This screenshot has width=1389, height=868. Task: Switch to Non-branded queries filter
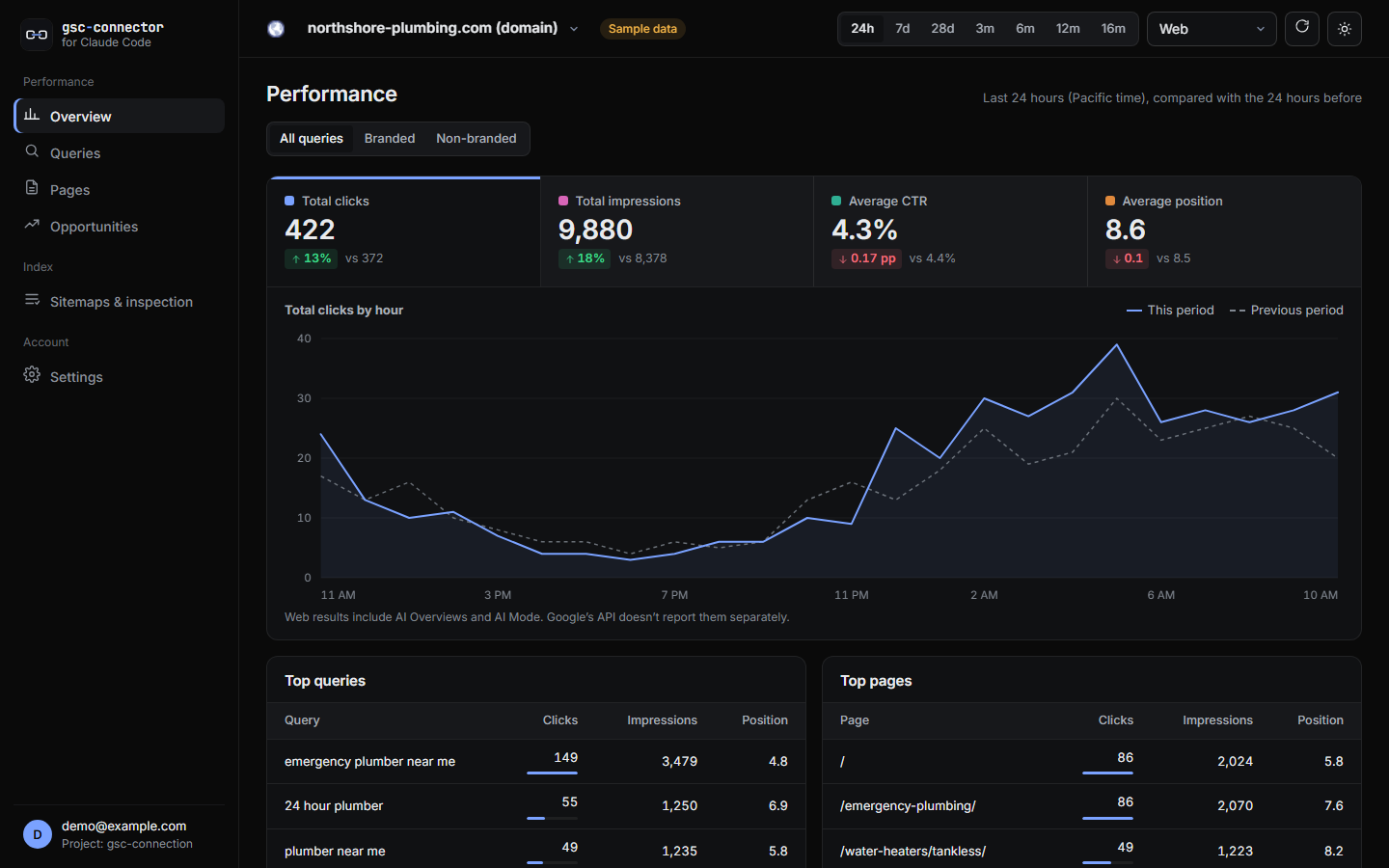(x=477, y=139)
